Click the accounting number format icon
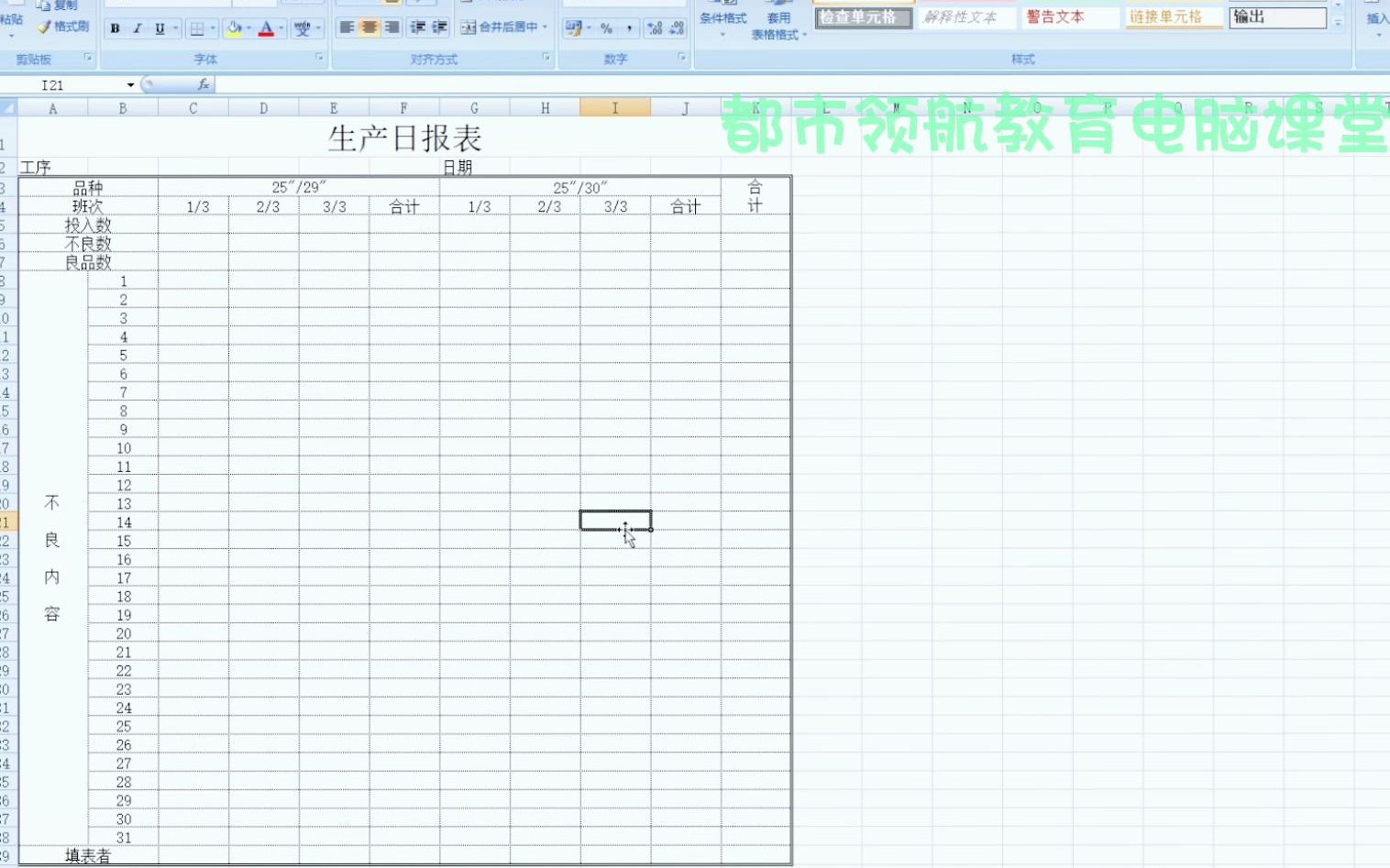 click(x=573, y=28)
